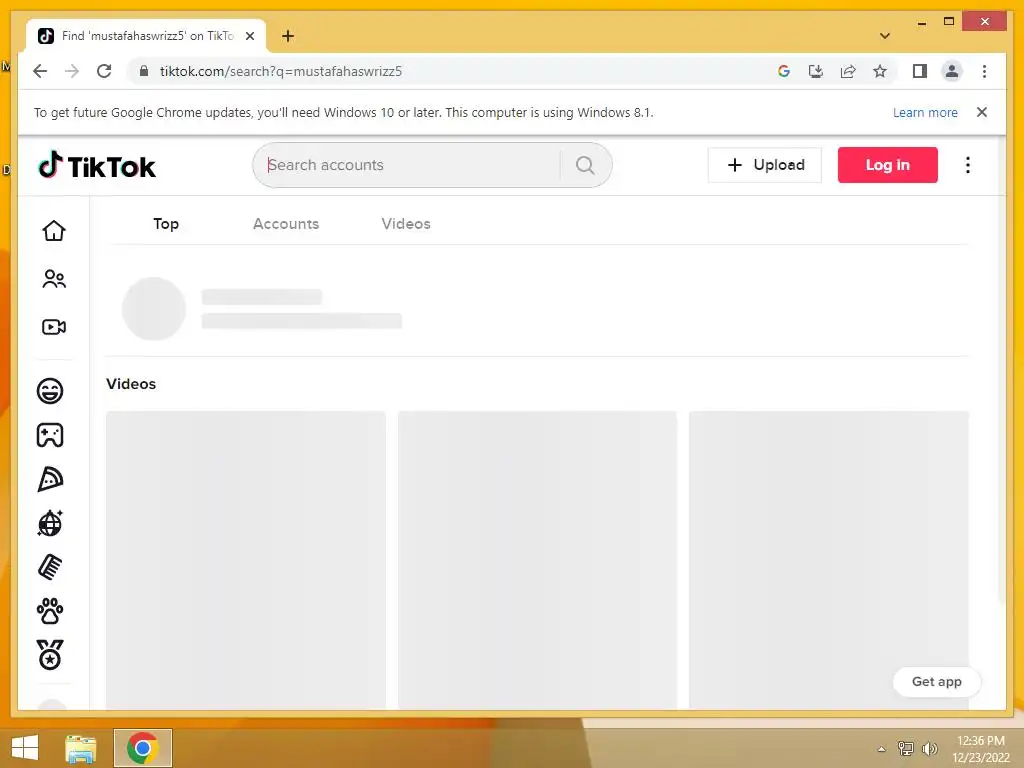Select the Comedy laughing-face category icon
Viewport: 1024px width, 768px height.
coord(50,391)
